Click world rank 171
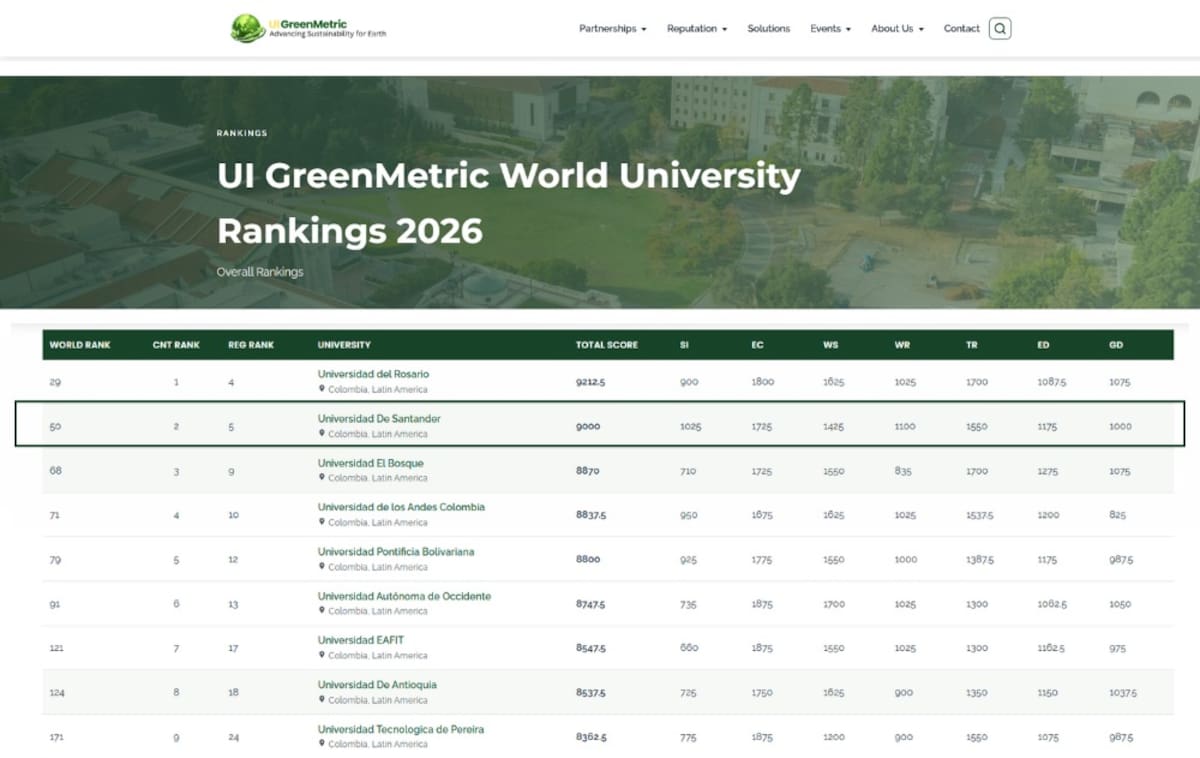 click(56, 737)
